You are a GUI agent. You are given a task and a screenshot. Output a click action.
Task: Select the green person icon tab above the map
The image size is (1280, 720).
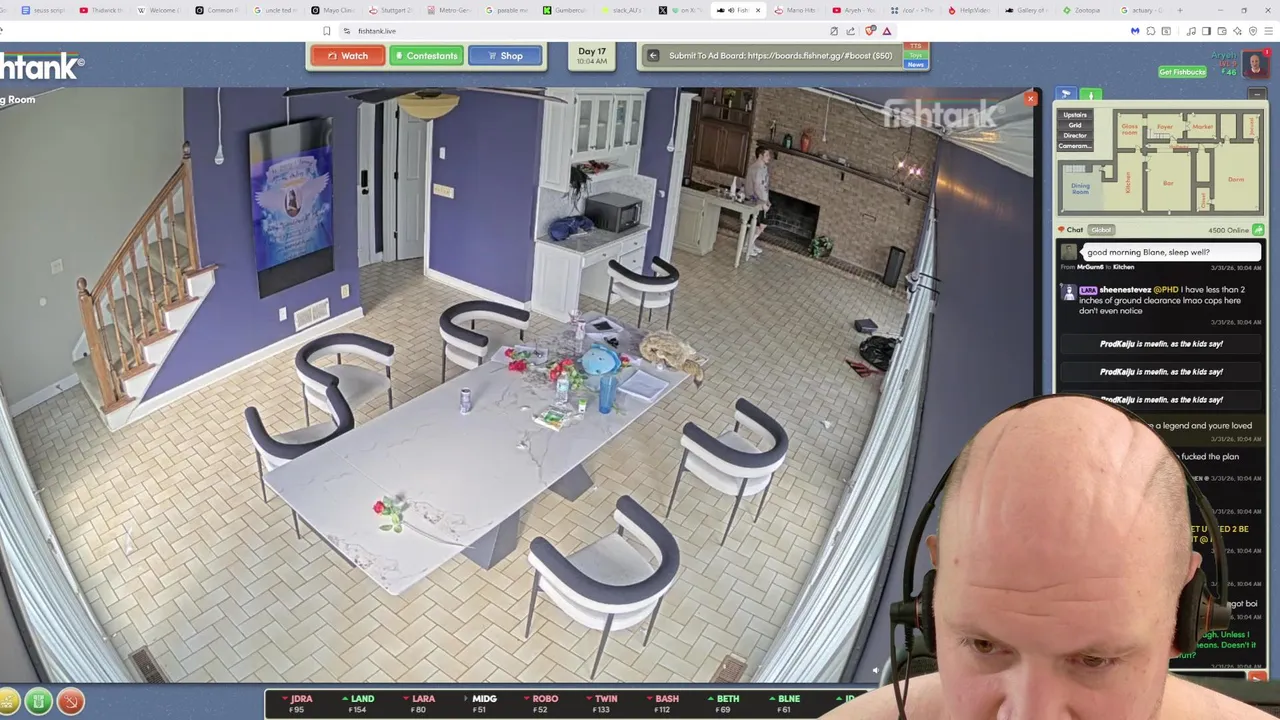tap(1091, 95)
